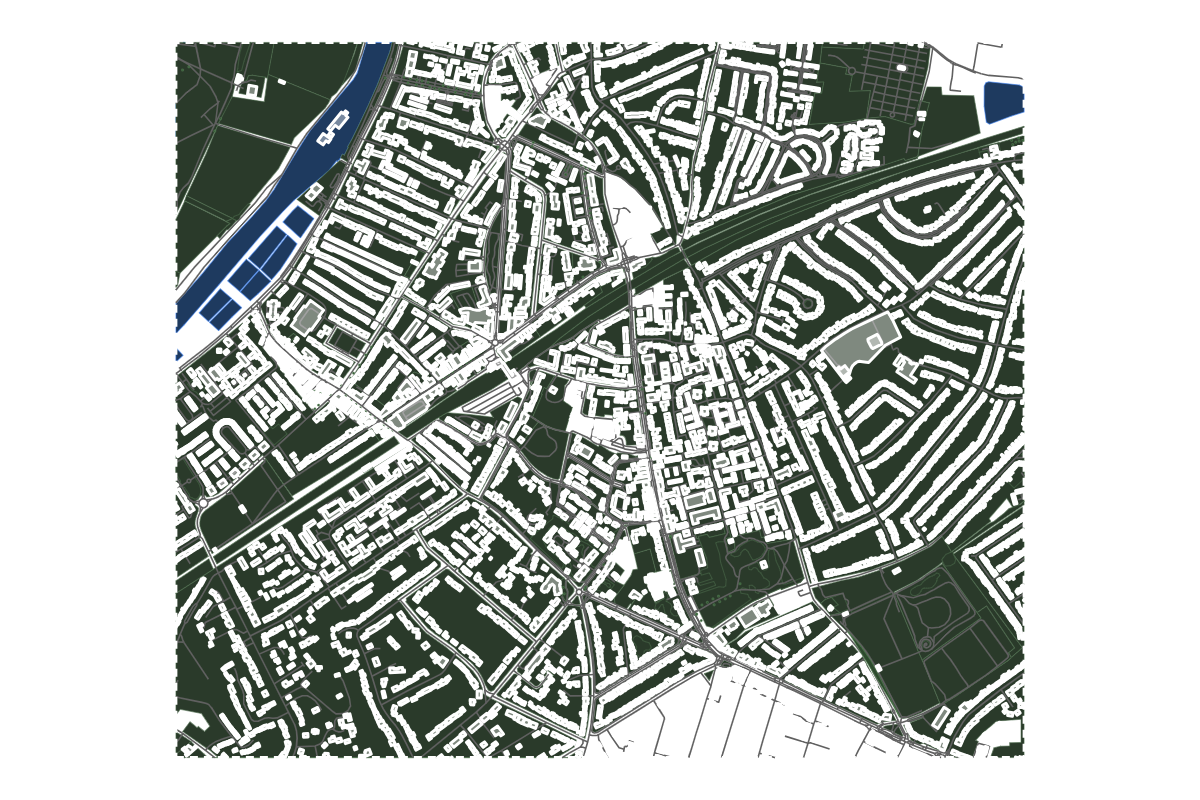Click the spiral path in the large park
This screenshot has width=1200, height=800.
[x=927, y=643]
